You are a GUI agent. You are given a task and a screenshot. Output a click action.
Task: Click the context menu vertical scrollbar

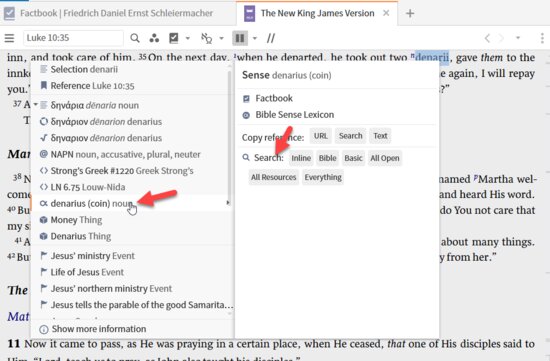(x=230, y=137)
